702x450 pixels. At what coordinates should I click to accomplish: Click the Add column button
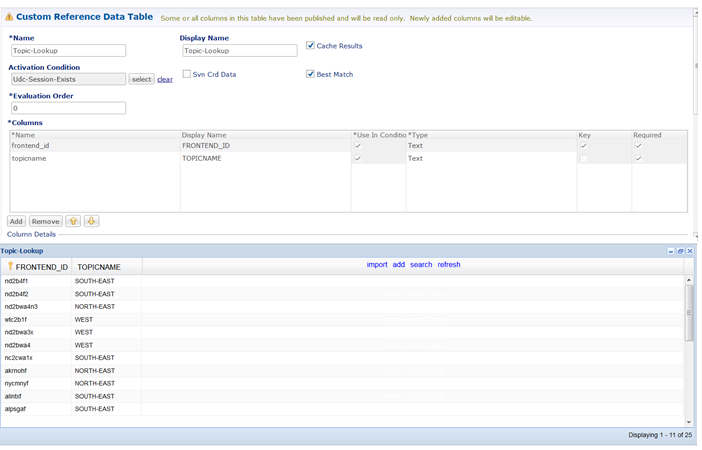[x=16, y=221]
